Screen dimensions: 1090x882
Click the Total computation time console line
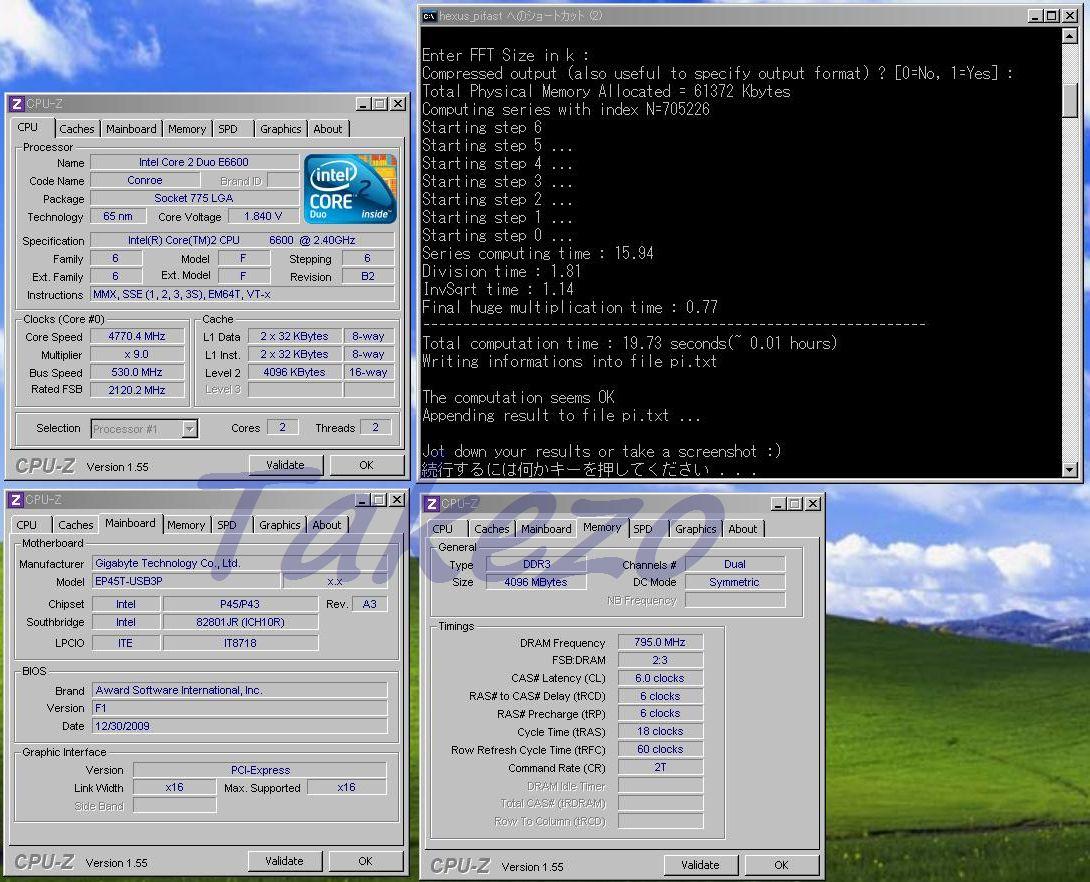pos(630,343)
